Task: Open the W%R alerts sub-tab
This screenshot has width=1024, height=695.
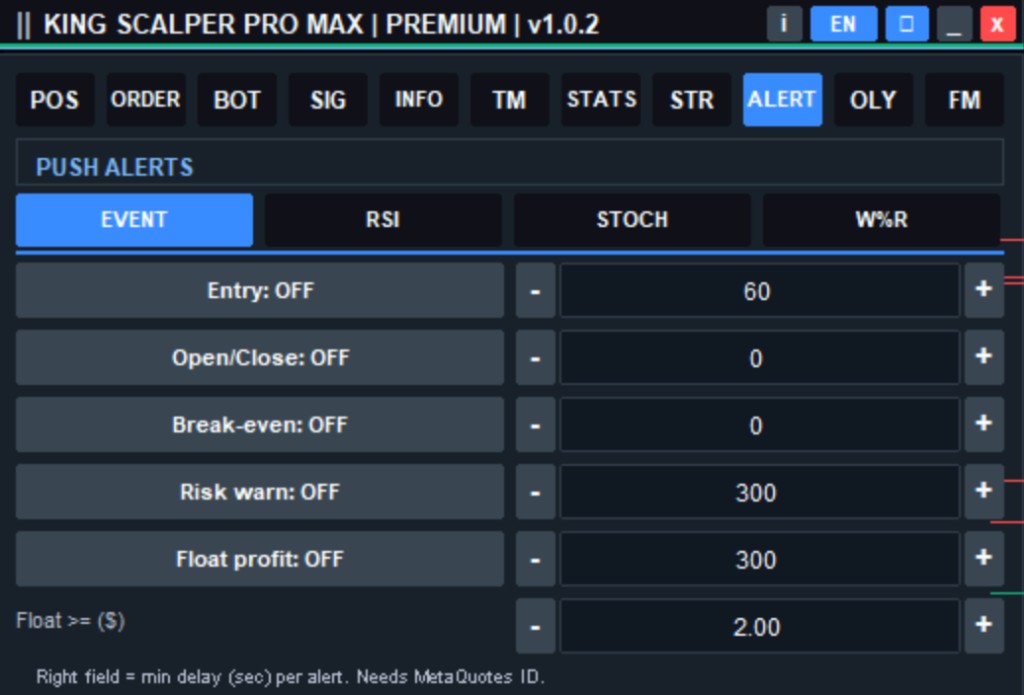Action: tap(882, 220)
